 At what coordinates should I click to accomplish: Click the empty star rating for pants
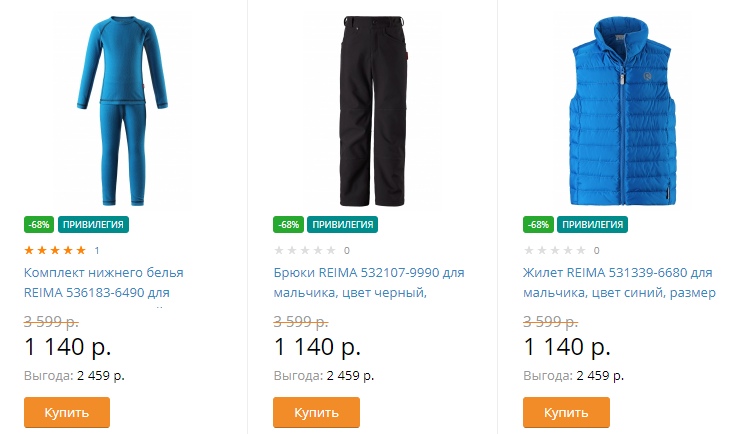pyautogui.click(x=305, y=250)
